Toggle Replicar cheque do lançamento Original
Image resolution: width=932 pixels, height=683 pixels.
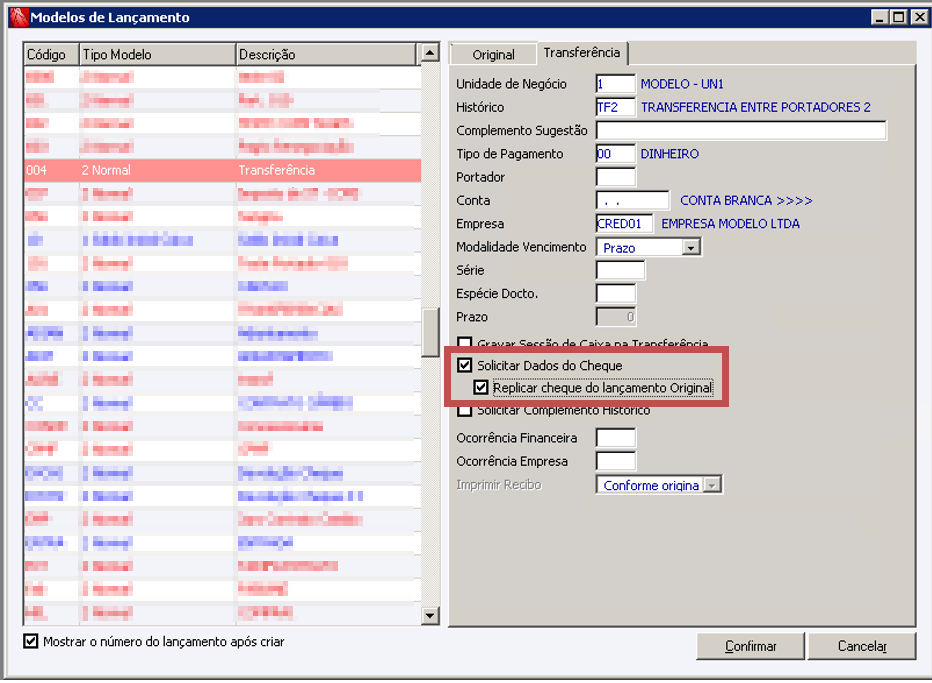pos(481,388)
